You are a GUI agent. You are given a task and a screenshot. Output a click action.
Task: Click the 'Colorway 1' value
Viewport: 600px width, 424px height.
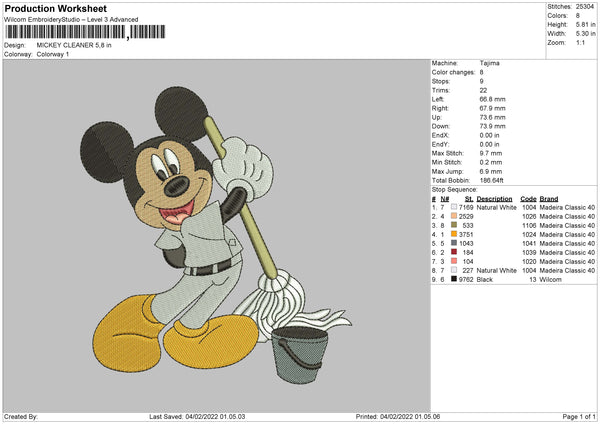53,54
